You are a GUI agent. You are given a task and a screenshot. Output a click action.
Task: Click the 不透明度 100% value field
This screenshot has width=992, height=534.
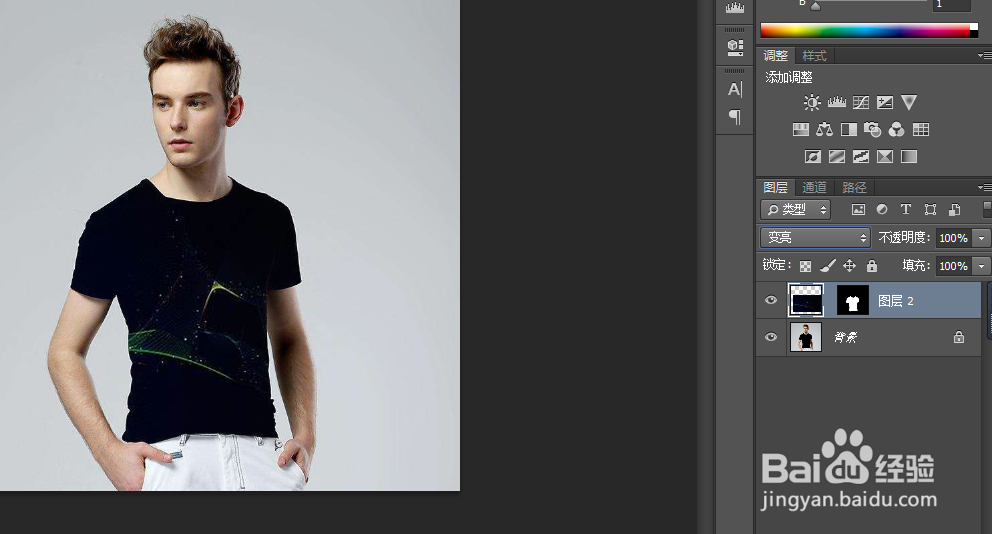[953, 238]
